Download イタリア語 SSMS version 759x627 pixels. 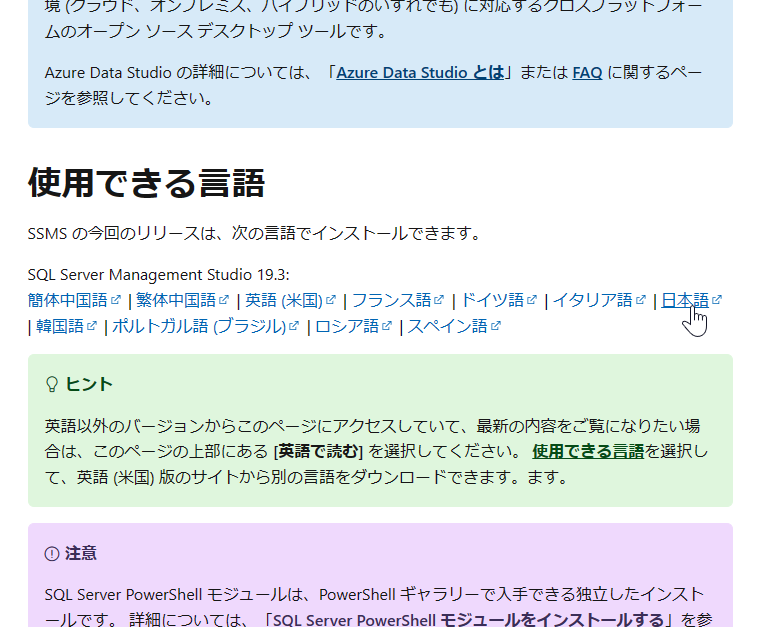(x=592, y=300)
